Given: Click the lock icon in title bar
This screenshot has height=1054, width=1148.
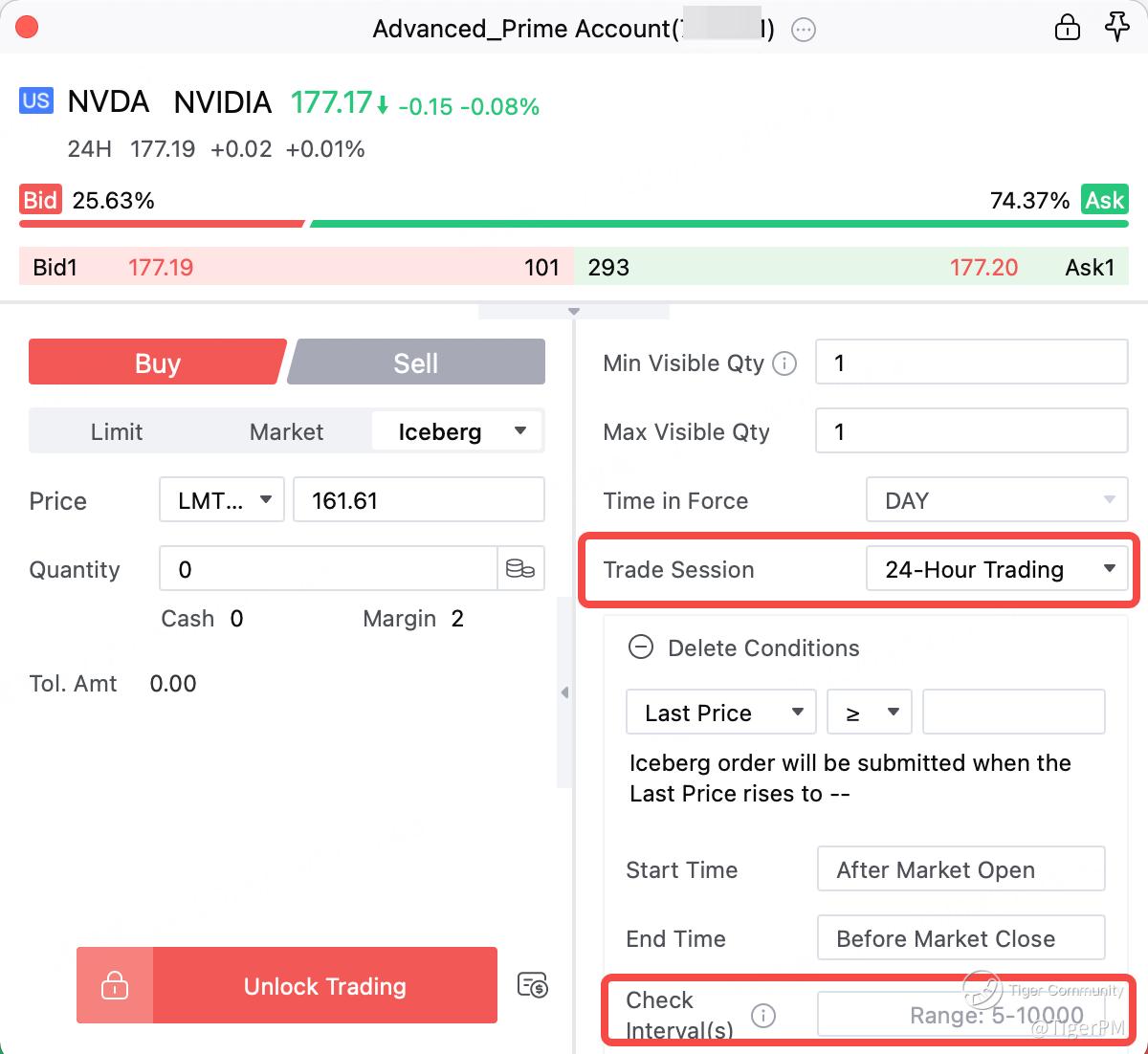Looking at the screenshot, I should pos(1067,27).
